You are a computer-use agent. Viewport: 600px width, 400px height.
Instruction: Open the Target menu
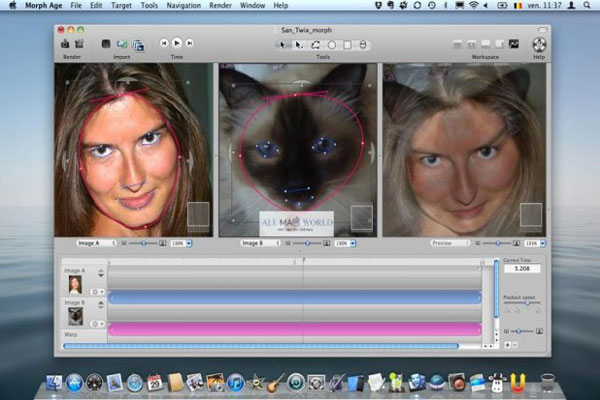click(x=121, y=5)
